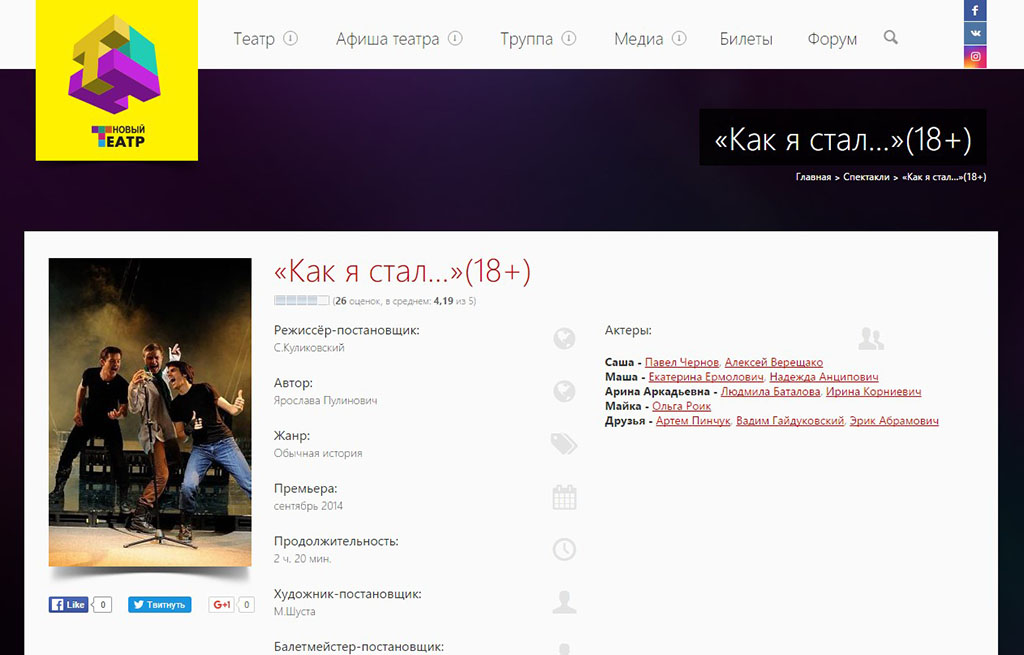This screenshot has width=1024, height=655.
Task: Open actor link Екатерина Ермолович
Action: click(x=706, y=377)
